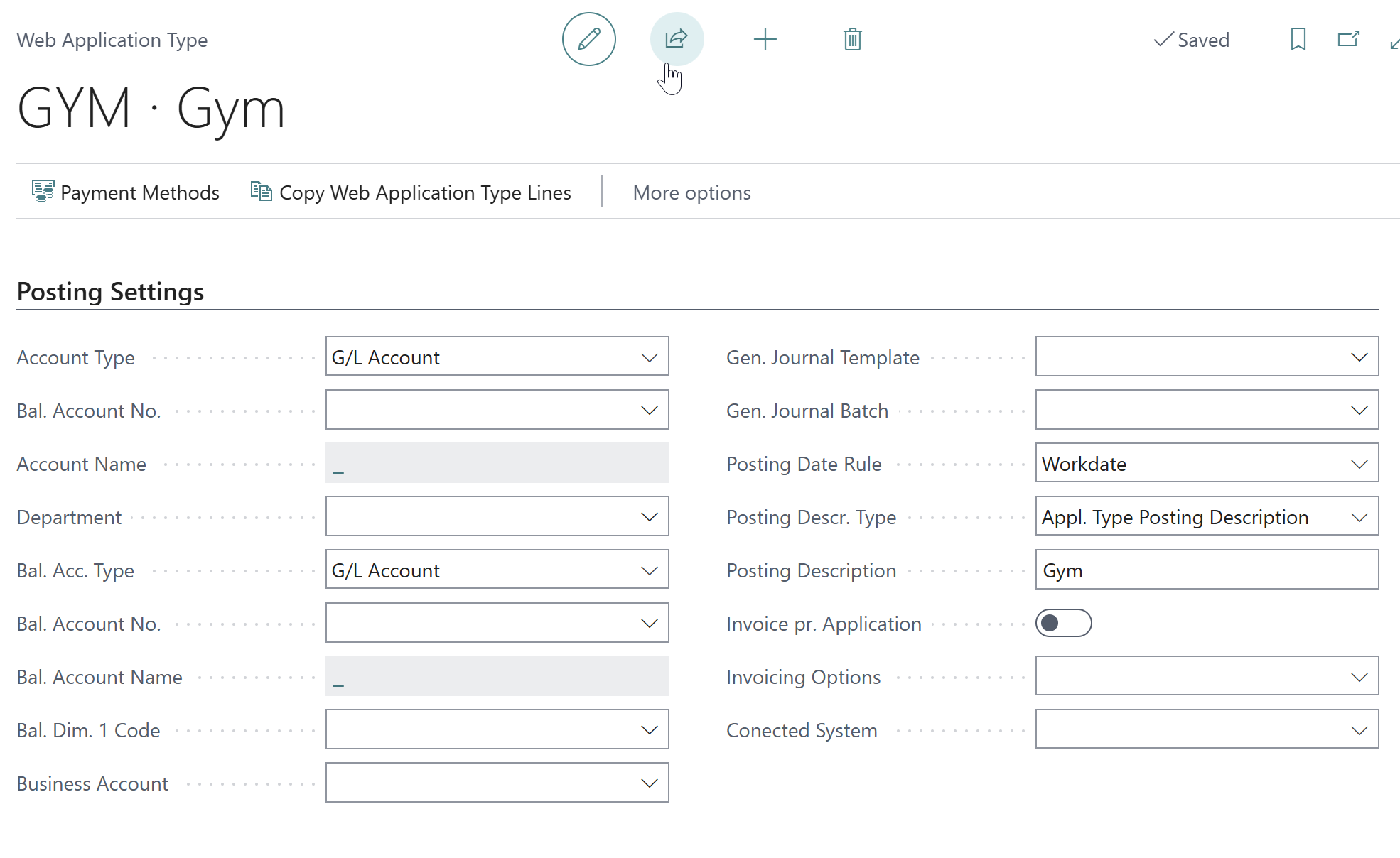Open the Business Account dropdown
This screenshot has width=1400, height=858.
497,783
